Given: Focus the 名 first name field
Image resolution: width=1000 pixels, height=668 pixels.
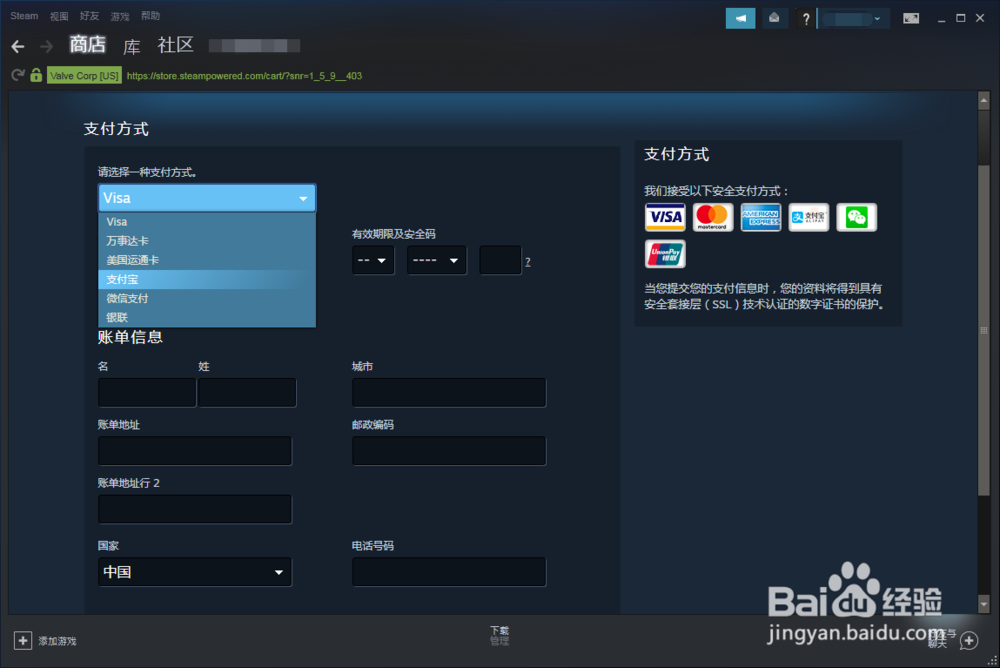Looking at the screenshot, I should click(x=147, y=392).
